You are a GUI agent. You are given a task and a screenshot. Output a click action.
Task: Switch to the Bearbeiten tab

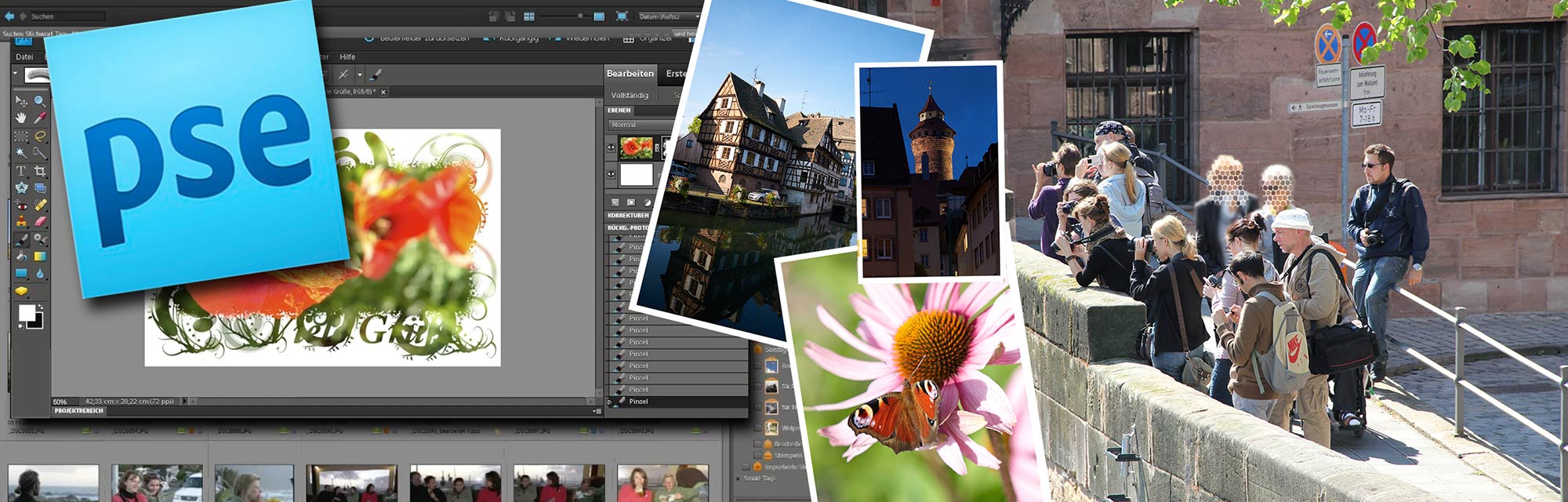(x=630, y=74)
